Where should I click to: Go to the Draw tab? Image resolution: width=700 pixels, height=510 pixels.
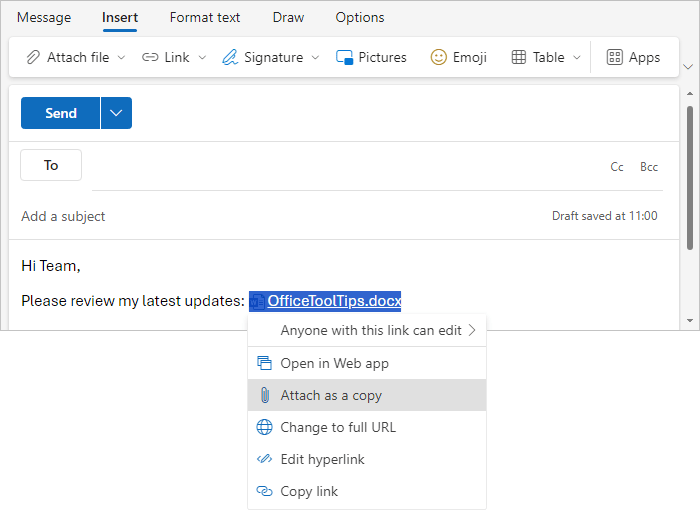(x=288, y=17)
